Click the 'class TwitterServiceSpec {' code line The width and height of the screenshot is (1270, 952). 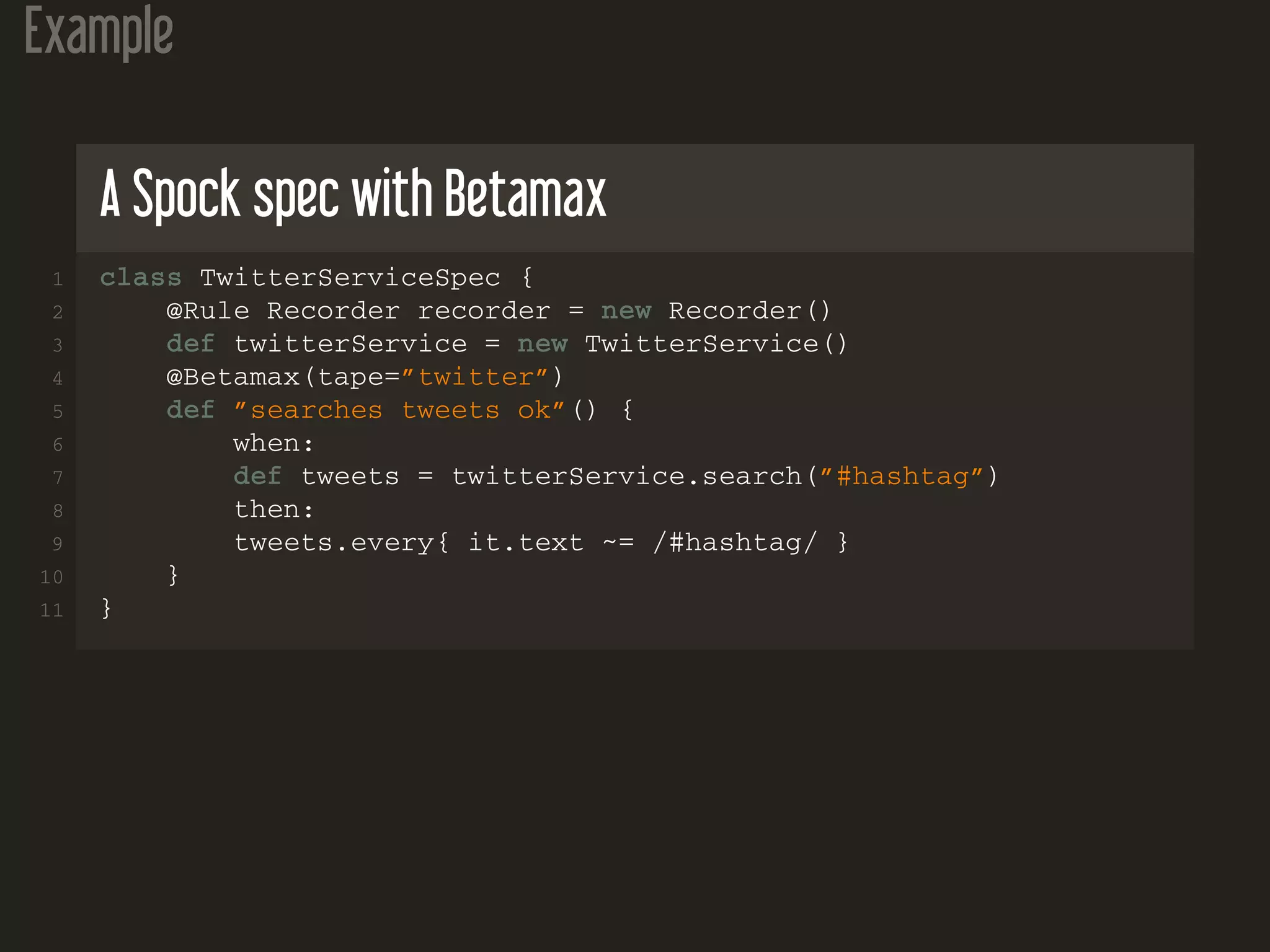316,278
